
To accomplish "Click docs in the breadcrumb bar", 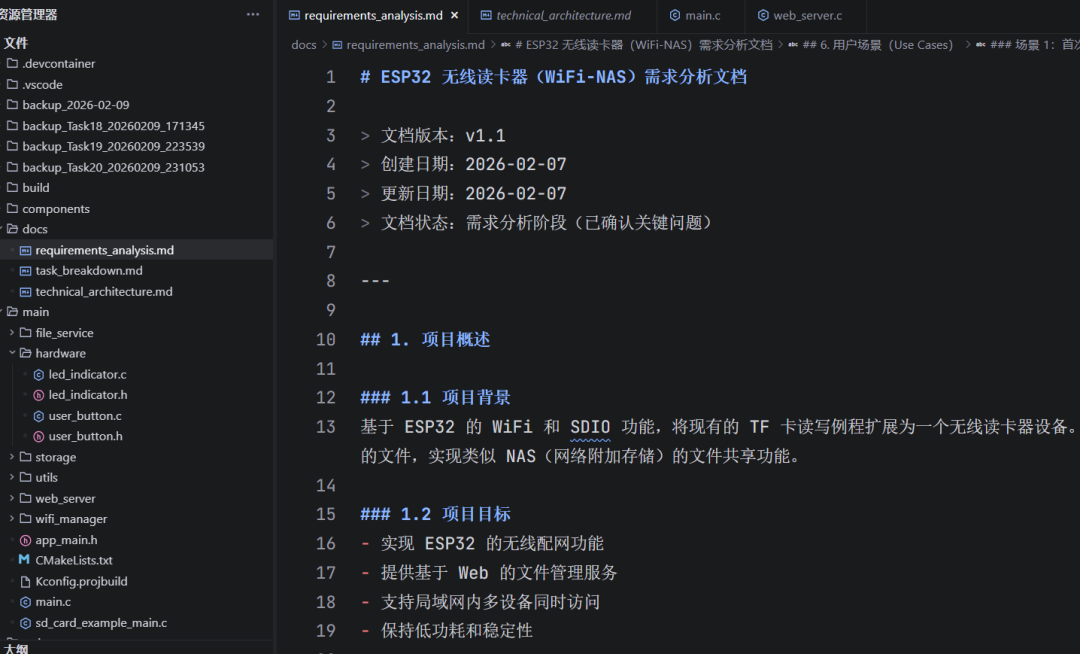I will [x=303, y=44].
